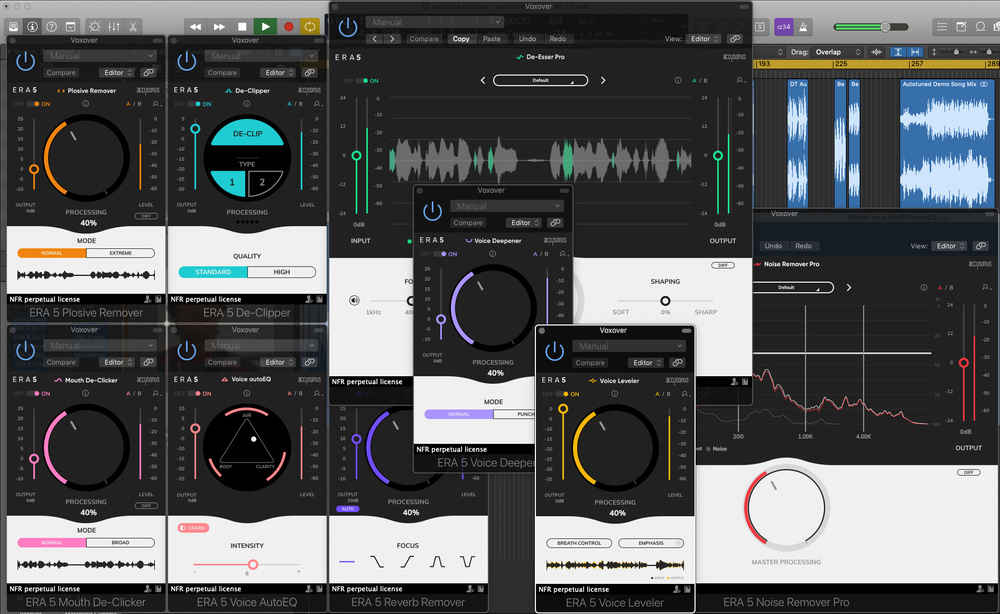Open the Editor view dropdown in Voice Leveler
Viewport: 1000px width, 614px height.
point(644,363)
